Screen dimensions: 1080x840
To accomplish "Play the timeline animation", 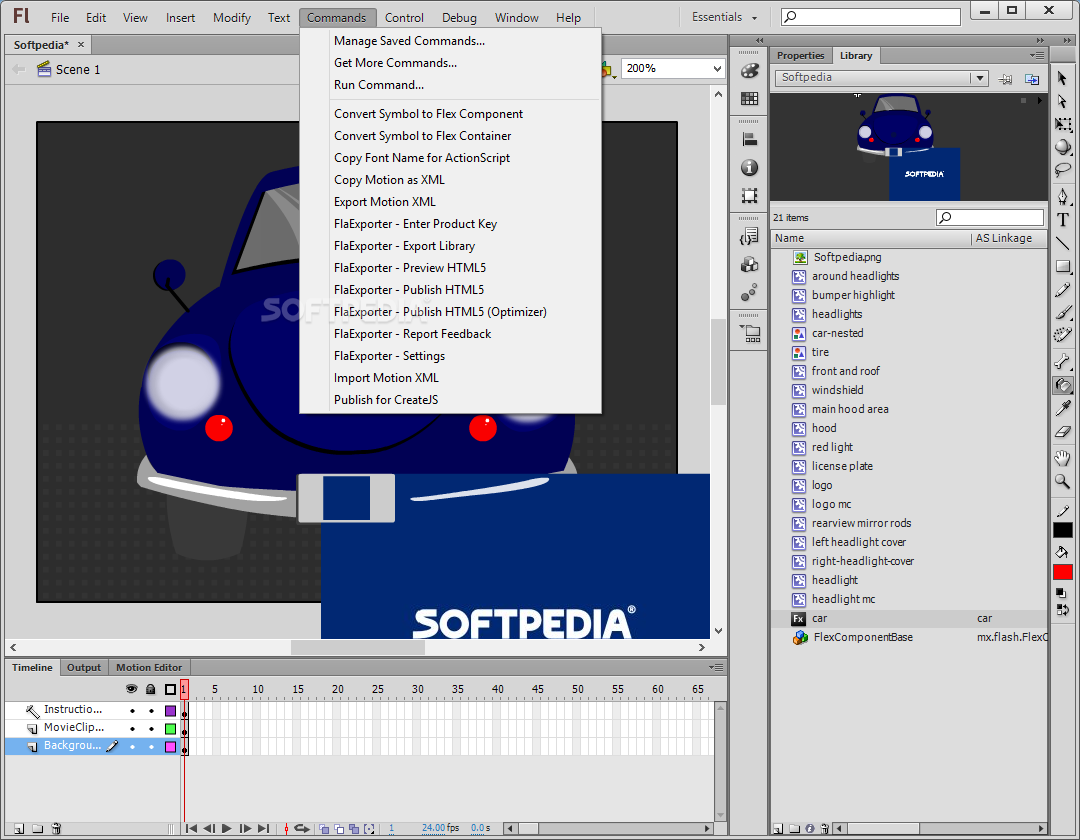I will 227,828.
